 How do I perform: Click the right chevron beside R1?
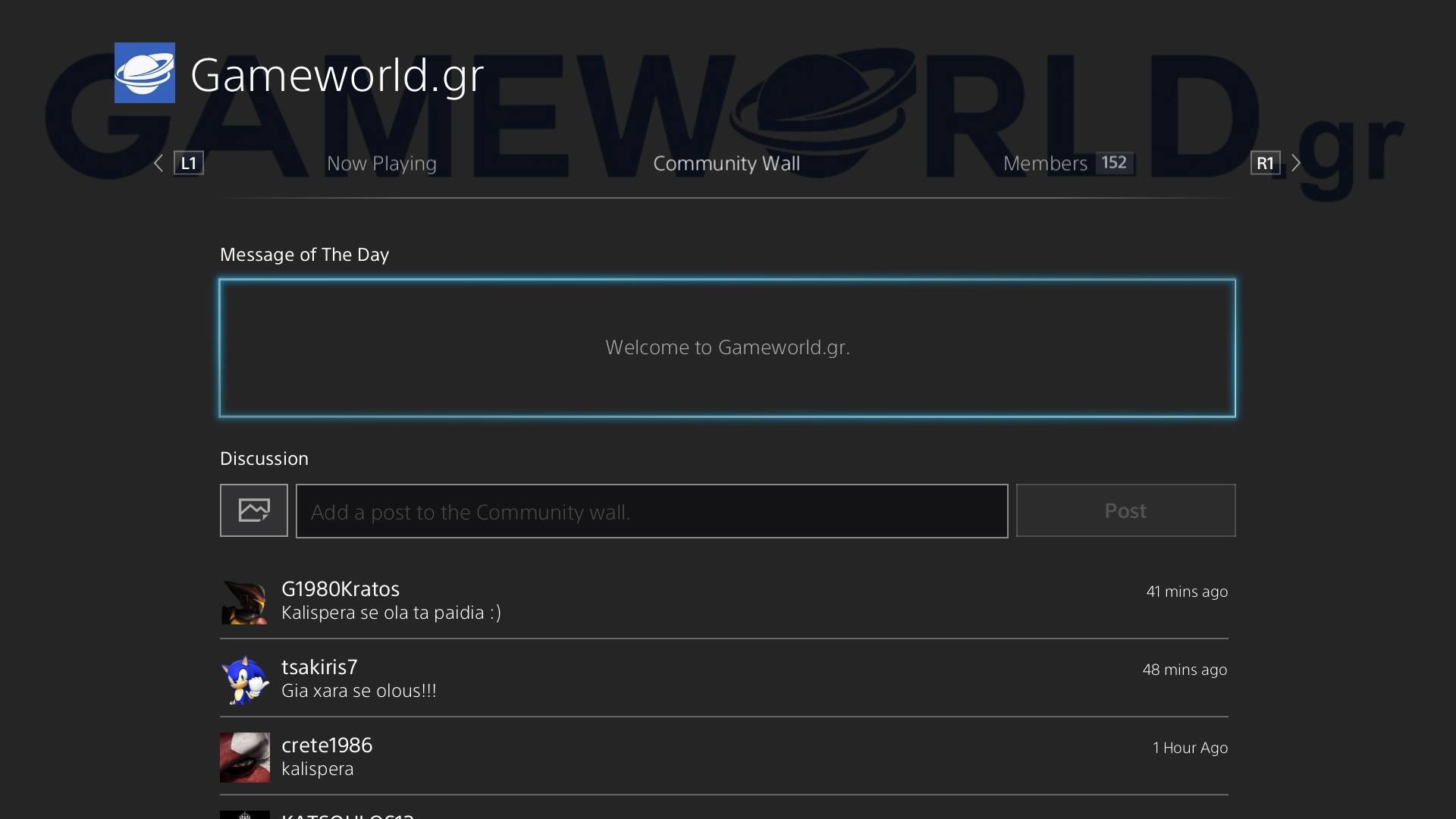[x=1296, y=163]
